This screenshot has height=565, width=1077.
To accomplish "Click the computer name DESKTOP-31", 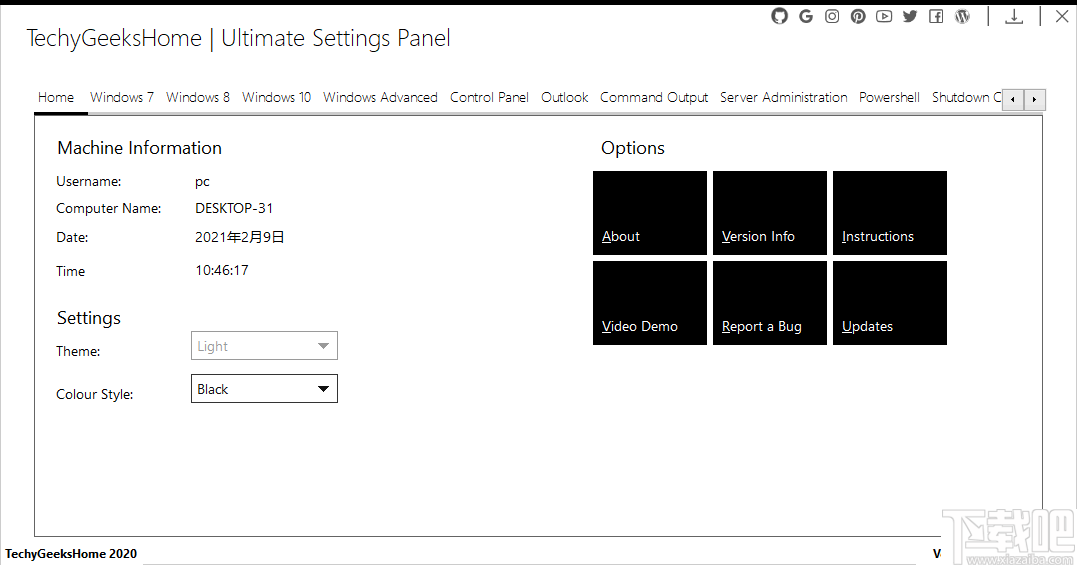I will click(234, 208).
